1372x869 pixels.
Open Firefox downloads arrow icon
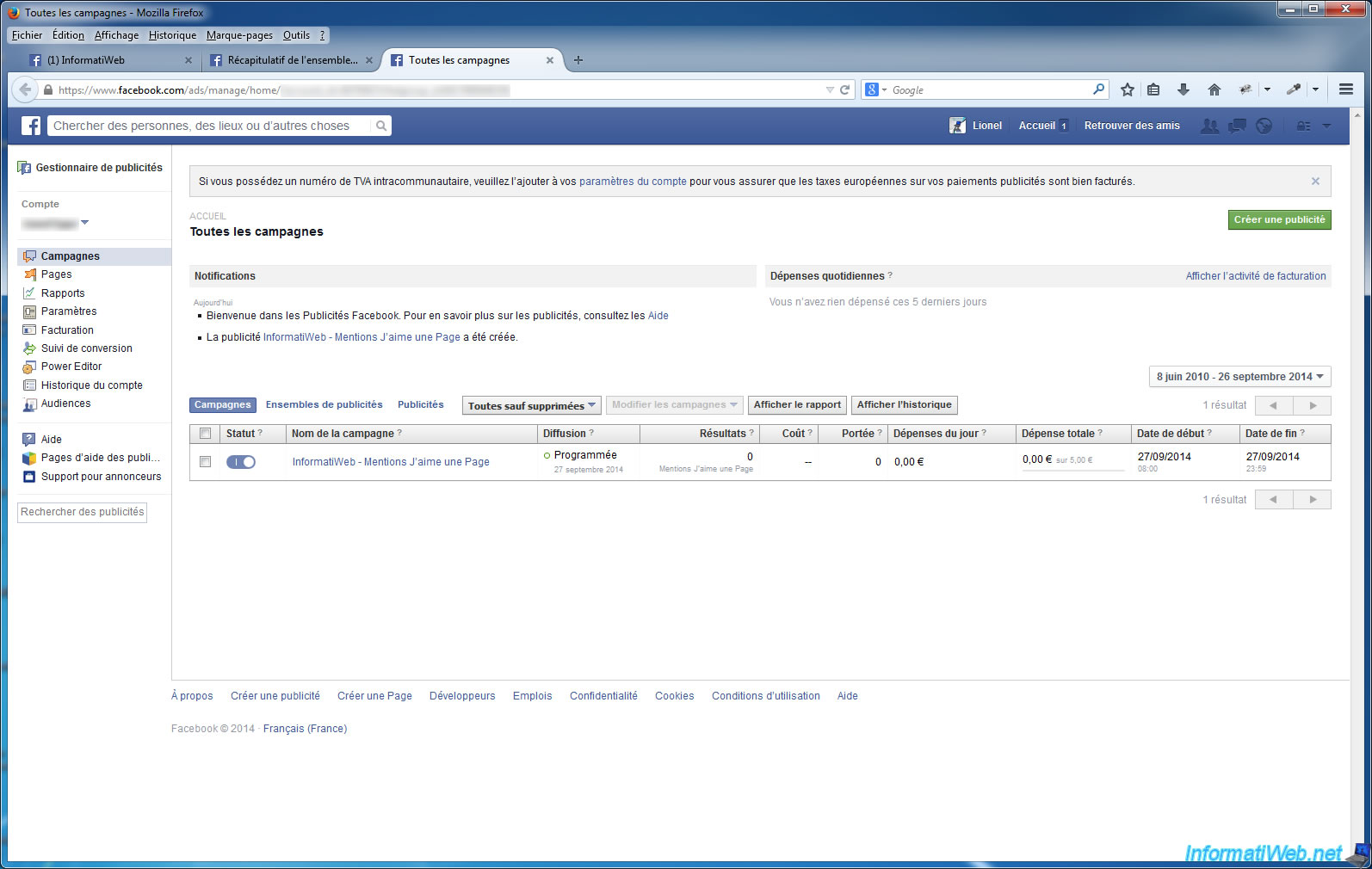[x=1184, y=89]
